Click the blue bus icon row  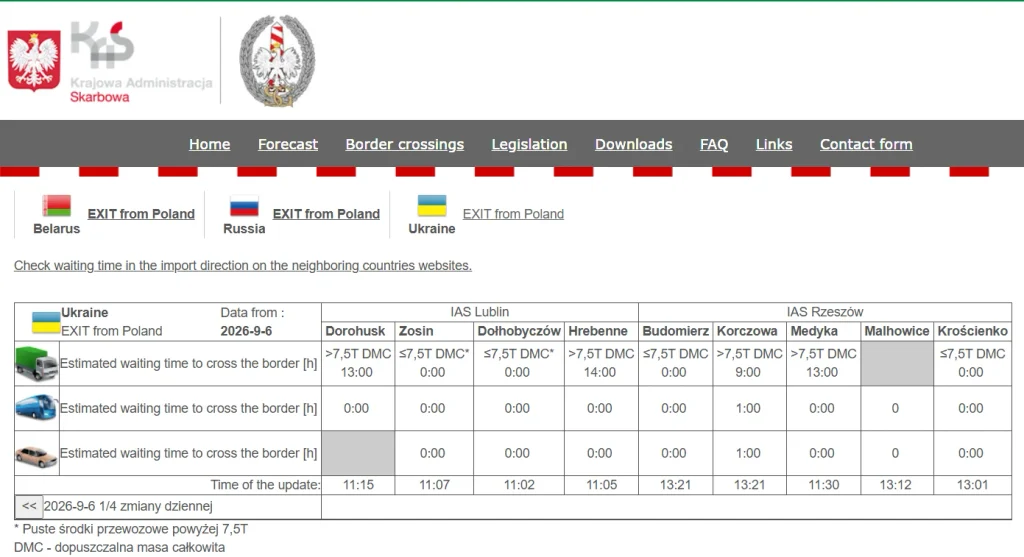37,408
